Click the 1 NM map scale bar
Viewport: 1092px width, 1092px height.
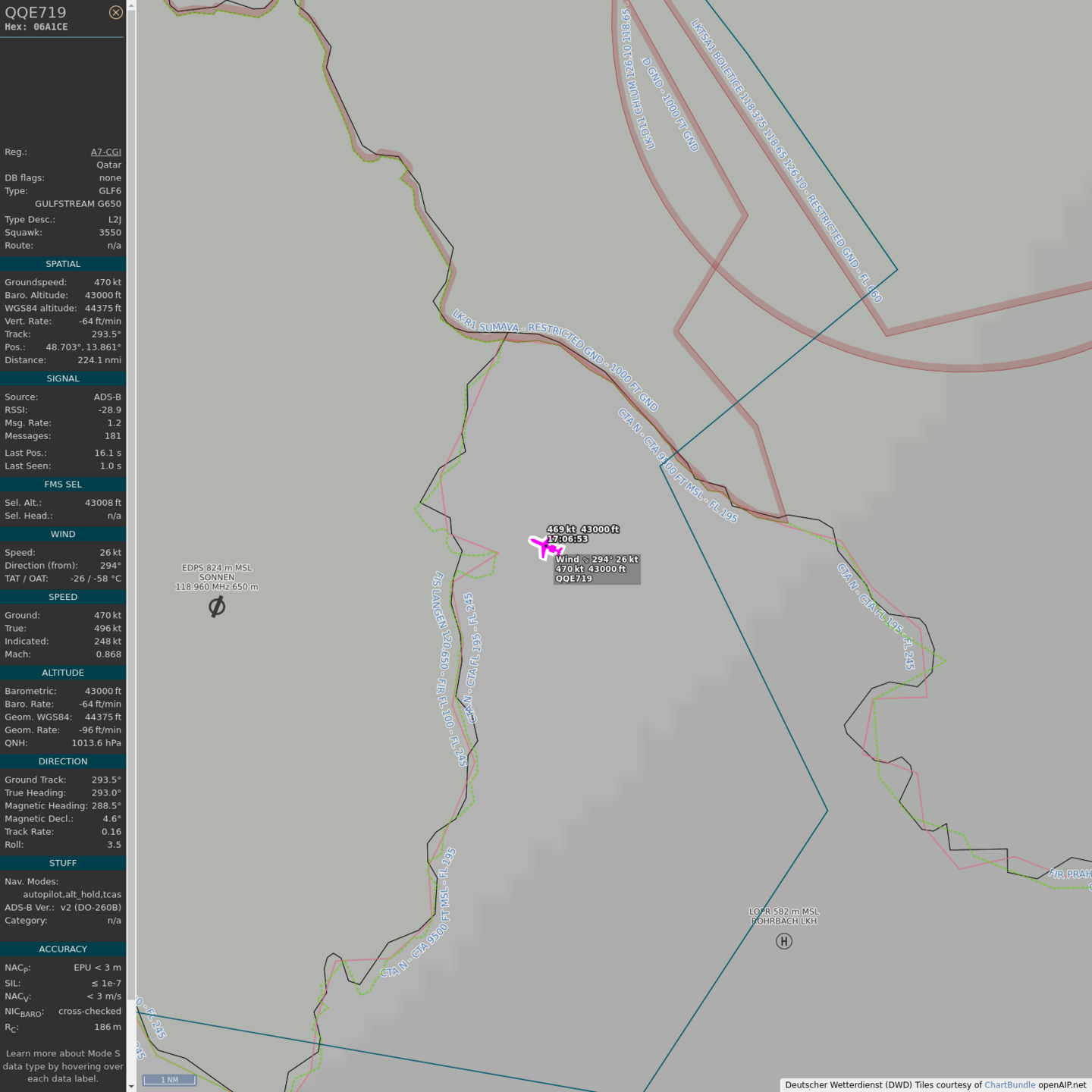click(x=170, y=1080)
